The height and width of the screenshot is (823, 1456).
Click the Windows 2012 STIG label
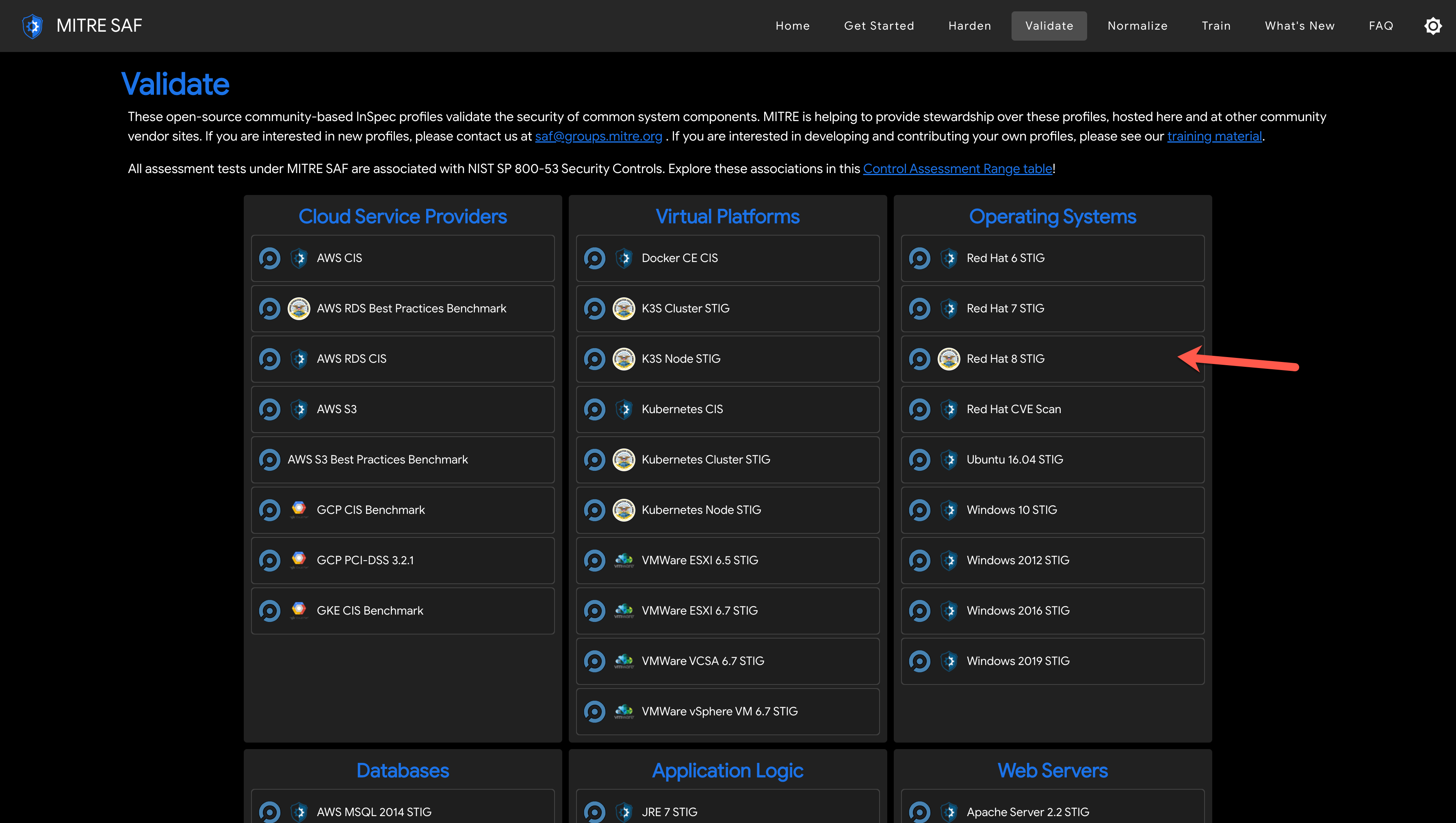coord(1018,560)
